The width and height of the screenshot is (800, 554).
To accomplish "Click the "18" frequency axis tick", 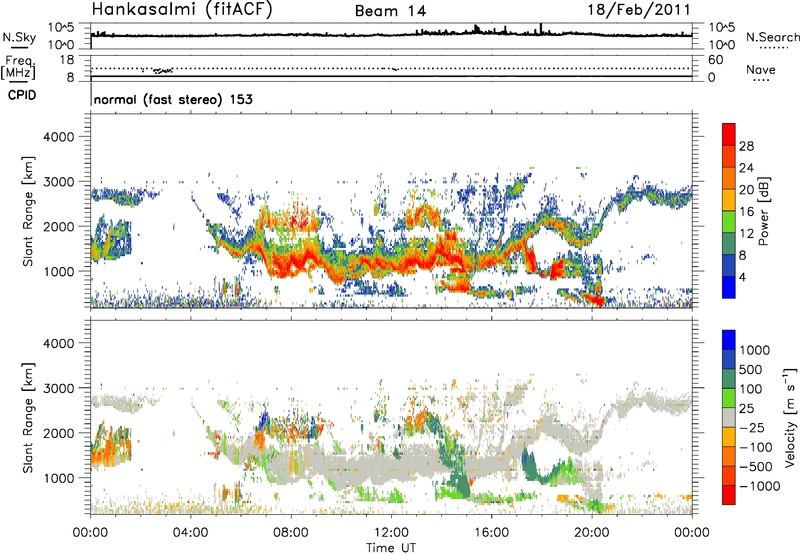I will pos(67,60).
